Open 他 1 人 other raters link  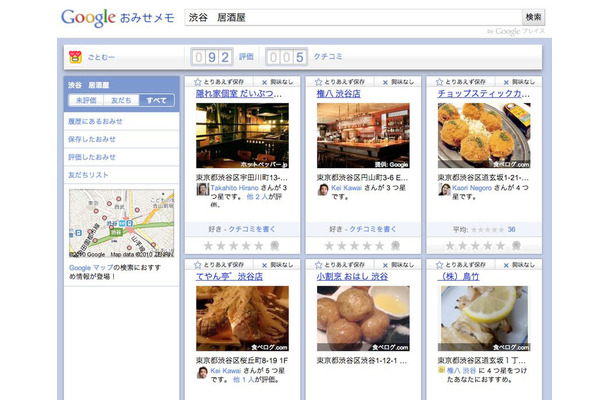point(243,379)
